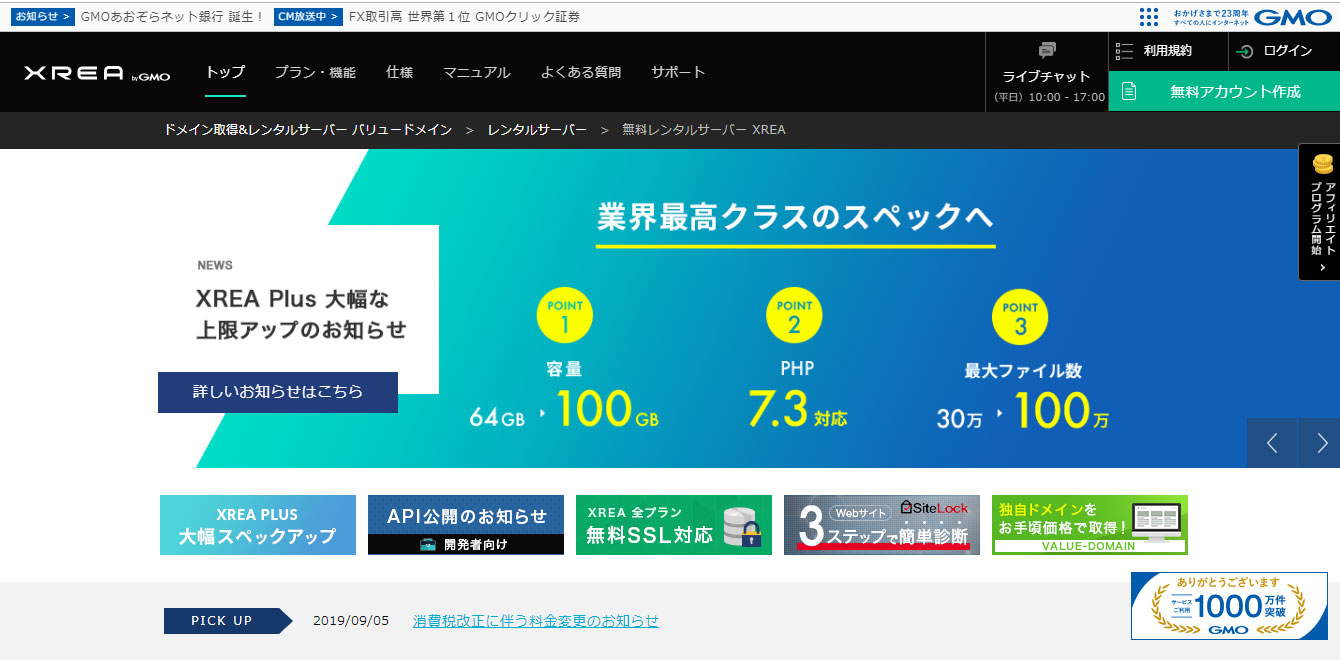Open GMOあおぞらネット銀行 誕生 notice link

pos(172,16)
